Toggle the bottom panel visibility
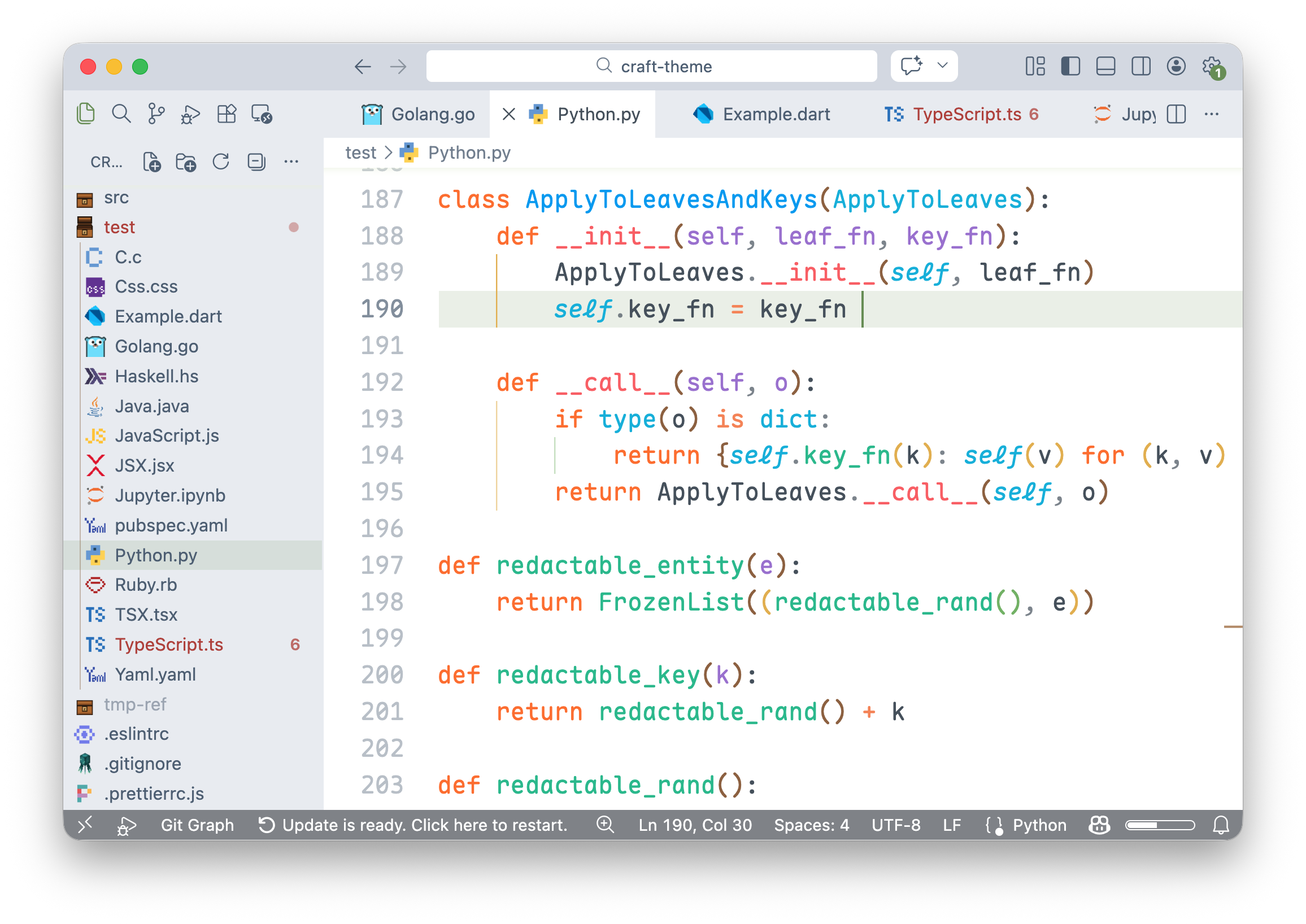 1105,67
